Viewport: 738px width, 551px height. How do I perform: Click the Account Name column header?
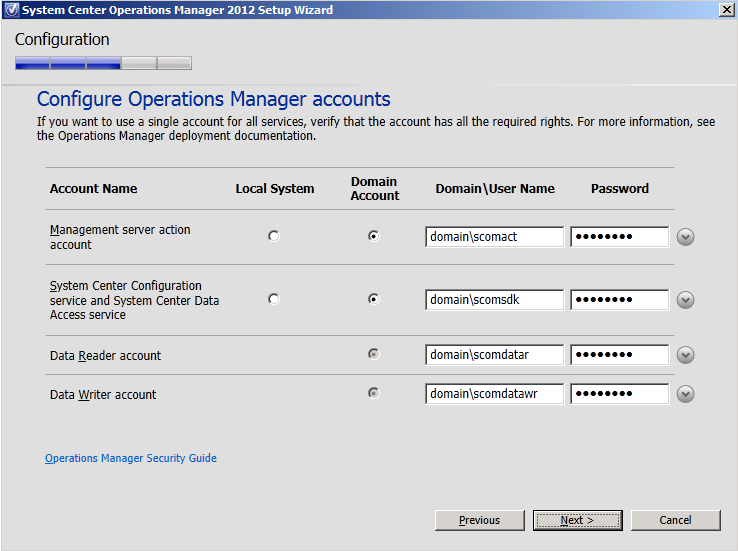click(x=94, y=189)
